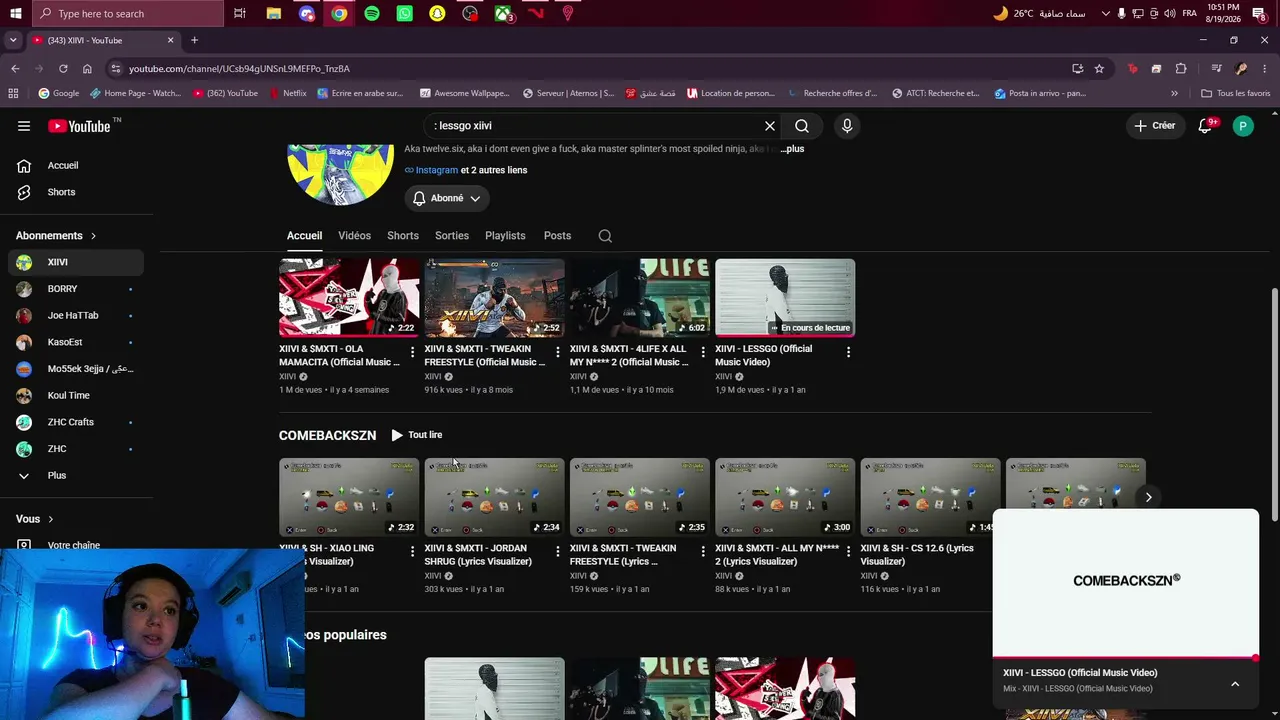Viewport: 1280px width, 720px height.
Task: Open Accueil in the sidebar
Action: [76, 165]
